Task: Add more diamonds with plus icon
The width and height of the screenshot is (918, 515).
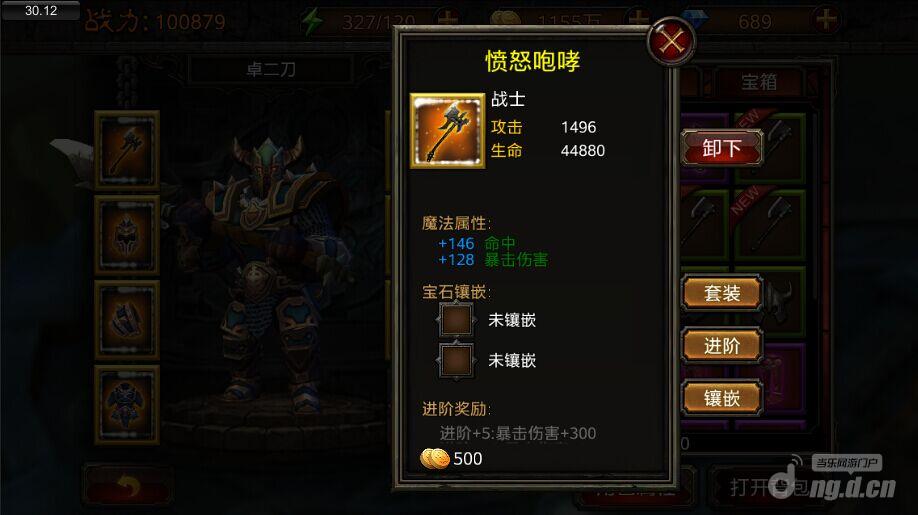Action: click(826, 21)
